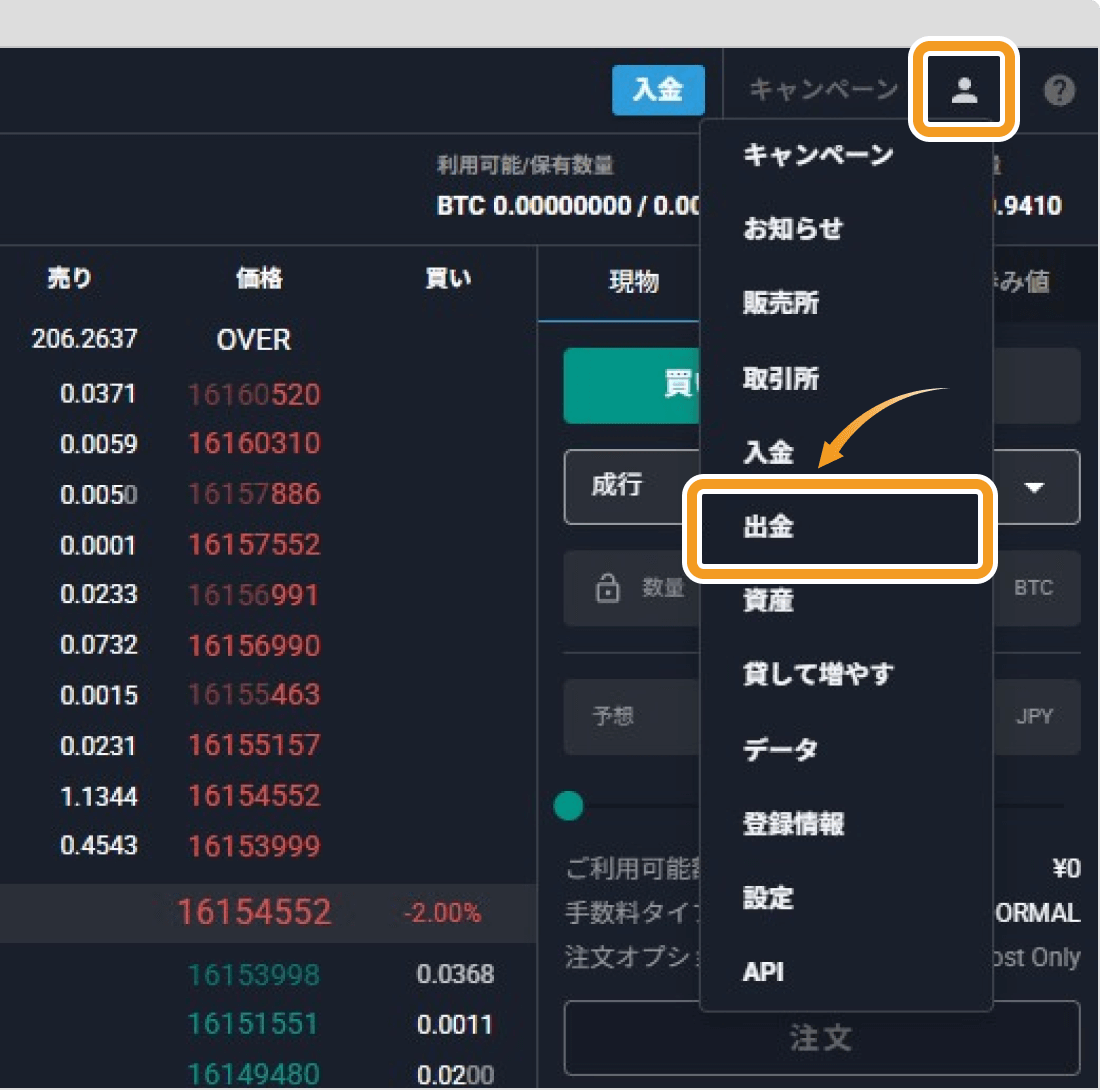Choose 取引所 from the menu
Viewport: 1100px width, 1090px height.
click(781, 379)
